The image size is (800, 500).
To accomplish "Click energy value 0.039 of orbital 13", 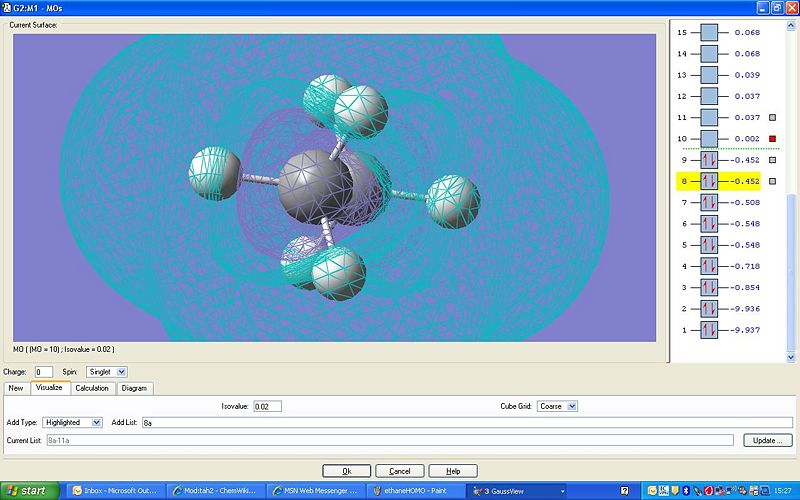I will 747,75.
